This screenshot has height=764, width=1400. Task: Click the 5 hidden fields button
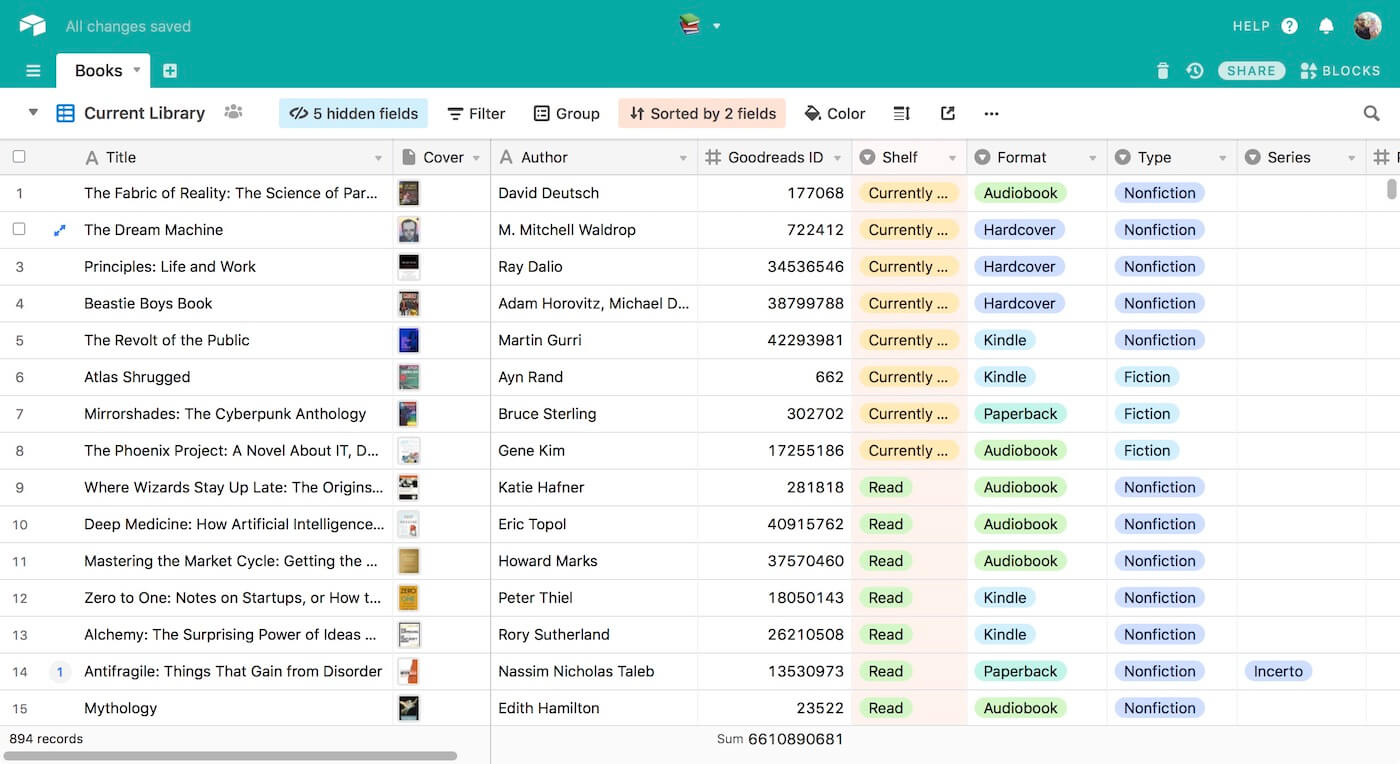pos(353,113)
